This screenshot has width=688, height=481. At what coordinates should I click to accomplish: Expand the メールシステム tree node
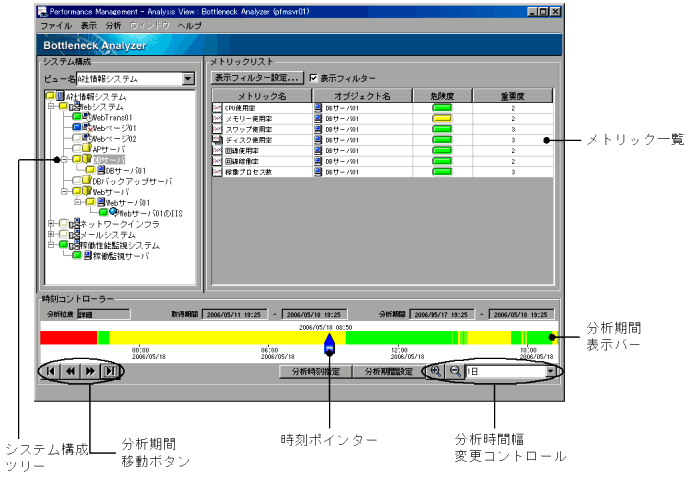51,234
